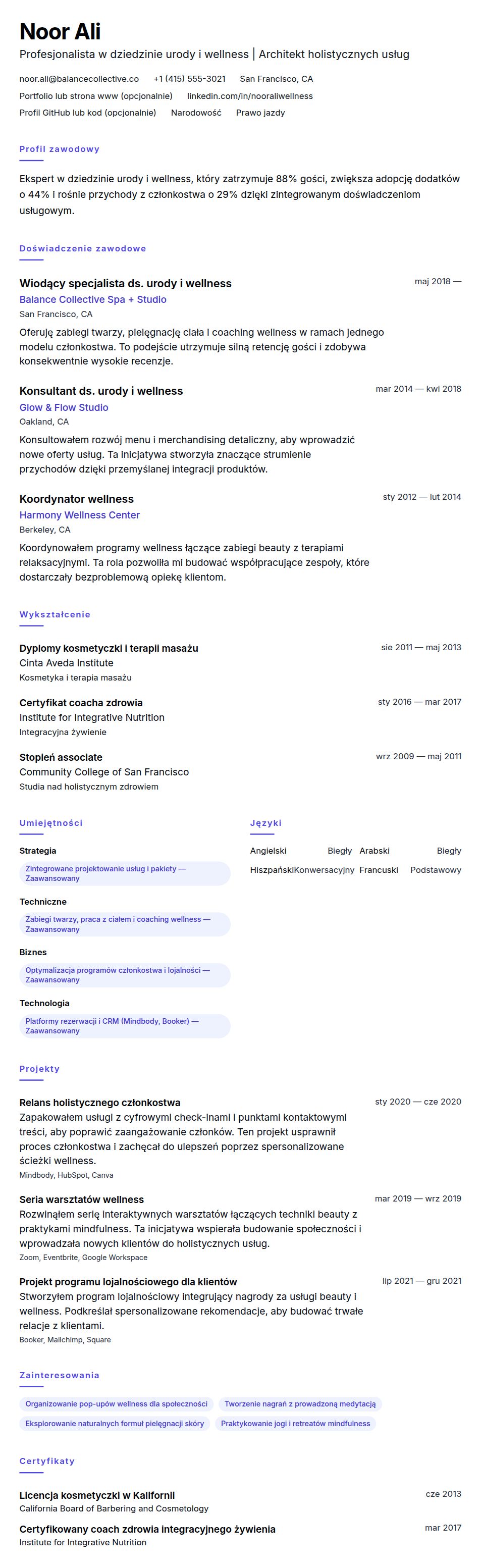Click date range lip 2021 — gru 2021
The width and height of the screenshot is (481, 1568).
pos(422,1281)
